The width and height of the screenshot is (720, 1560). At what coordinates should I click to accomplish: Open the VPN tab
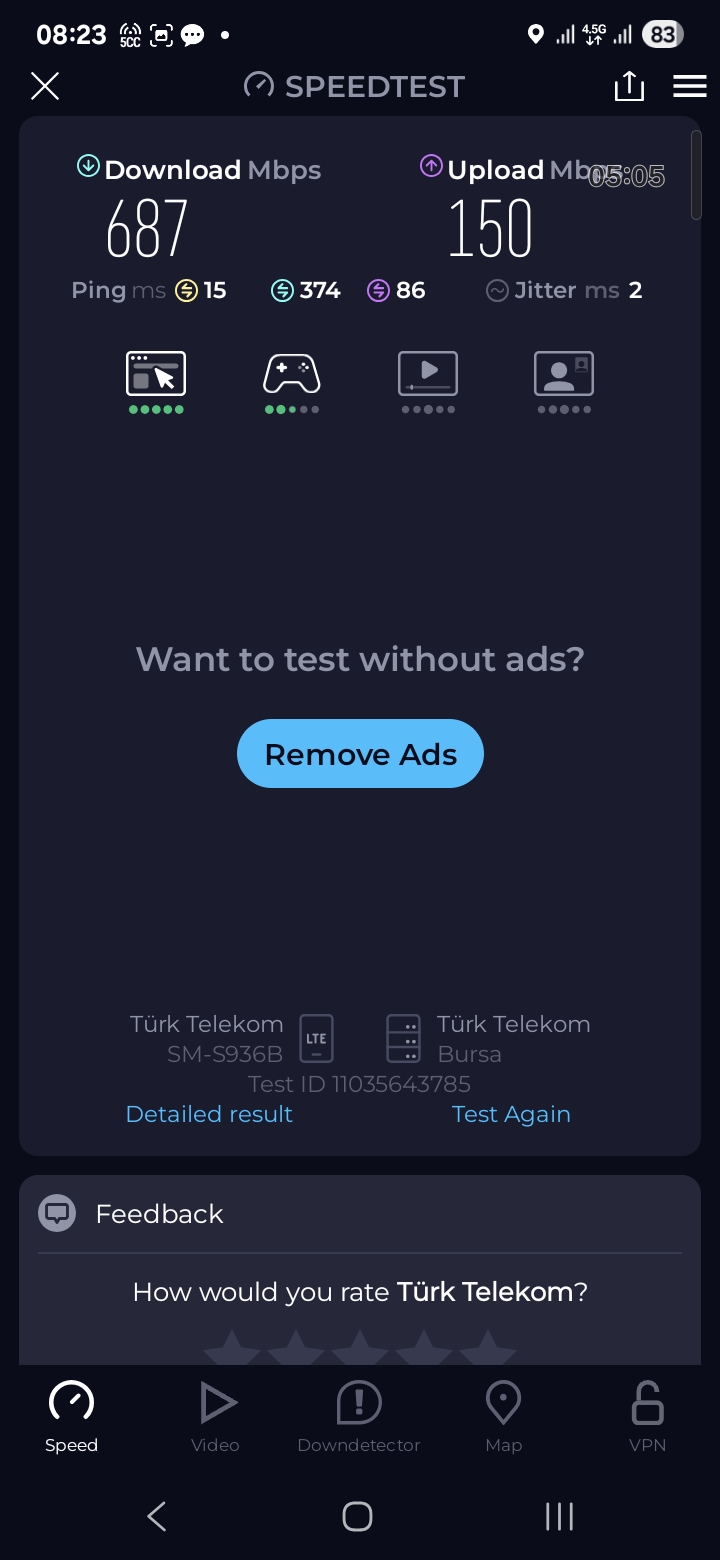647,1417
